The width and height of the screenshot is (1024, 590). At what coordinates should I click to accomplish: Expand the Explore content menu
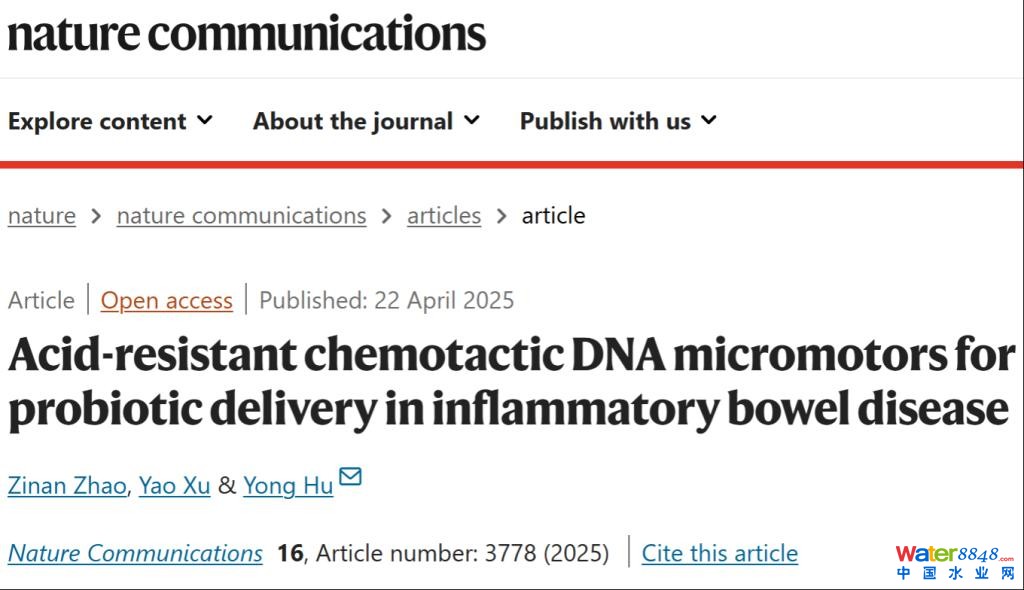click(x=110, y=122)
